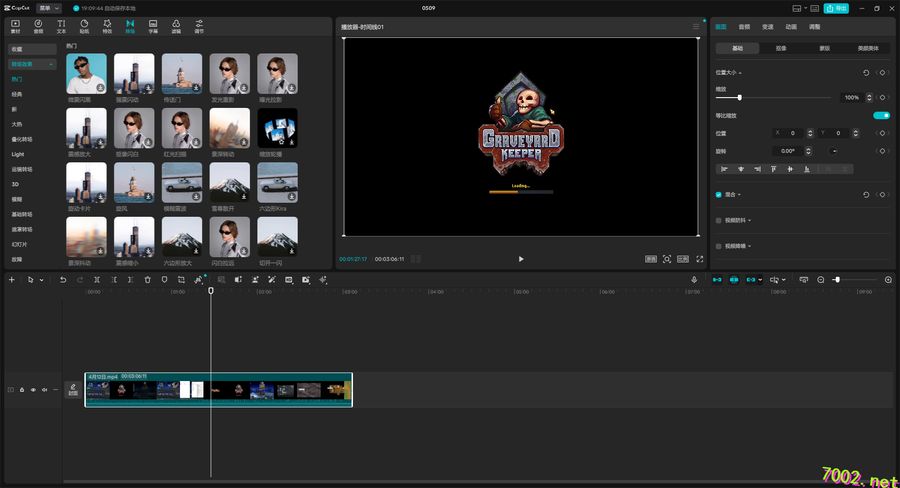Enable the video stabilization checkbox
Image resolution: width=900 pixels, height=488 pixels.
tap(719, 220)
